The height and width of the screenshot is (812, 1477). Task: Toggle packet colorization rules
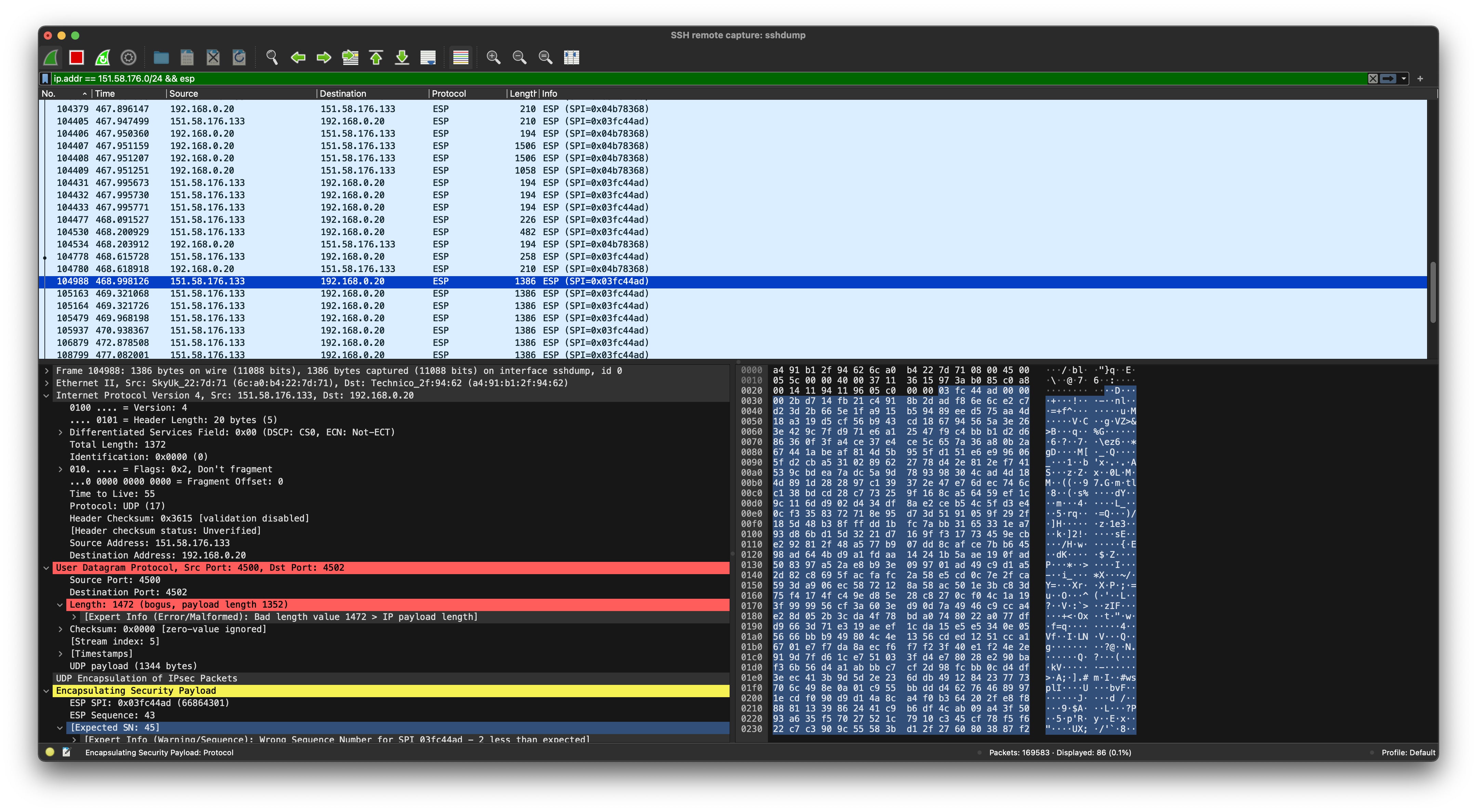click(461, 57)
